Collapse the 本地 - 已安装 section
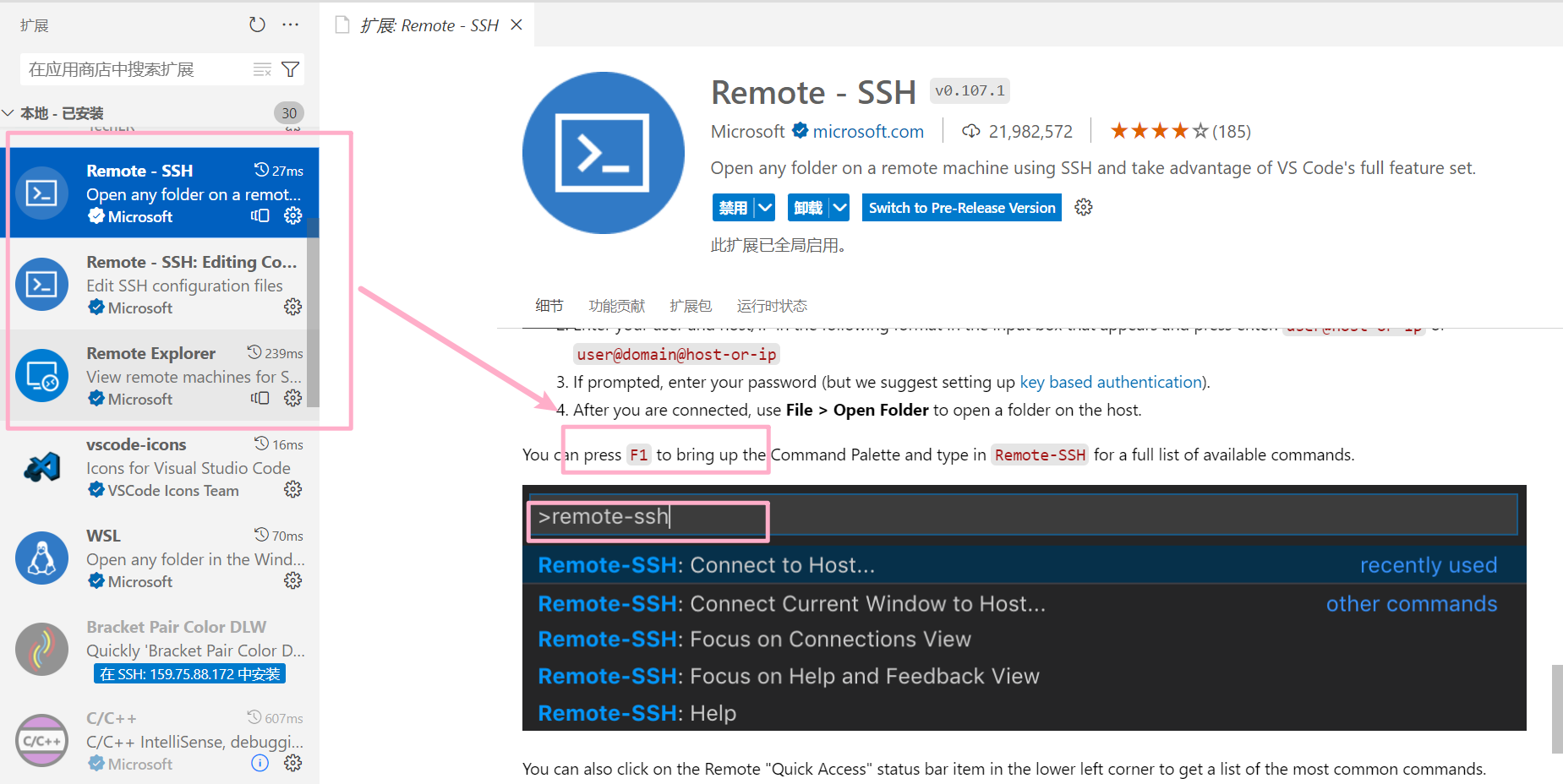The height and width of the screenshot is (784, 1563). (x=8, y=112)
